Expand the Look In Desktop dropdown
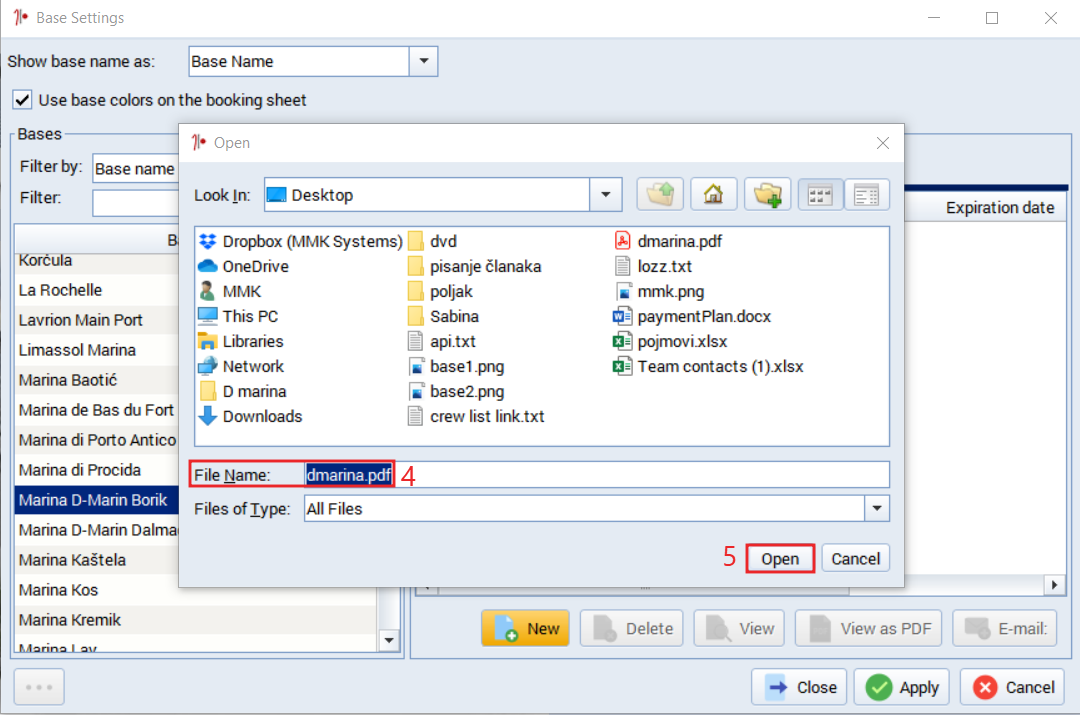 pyautogui.click(x=605, y=195)
